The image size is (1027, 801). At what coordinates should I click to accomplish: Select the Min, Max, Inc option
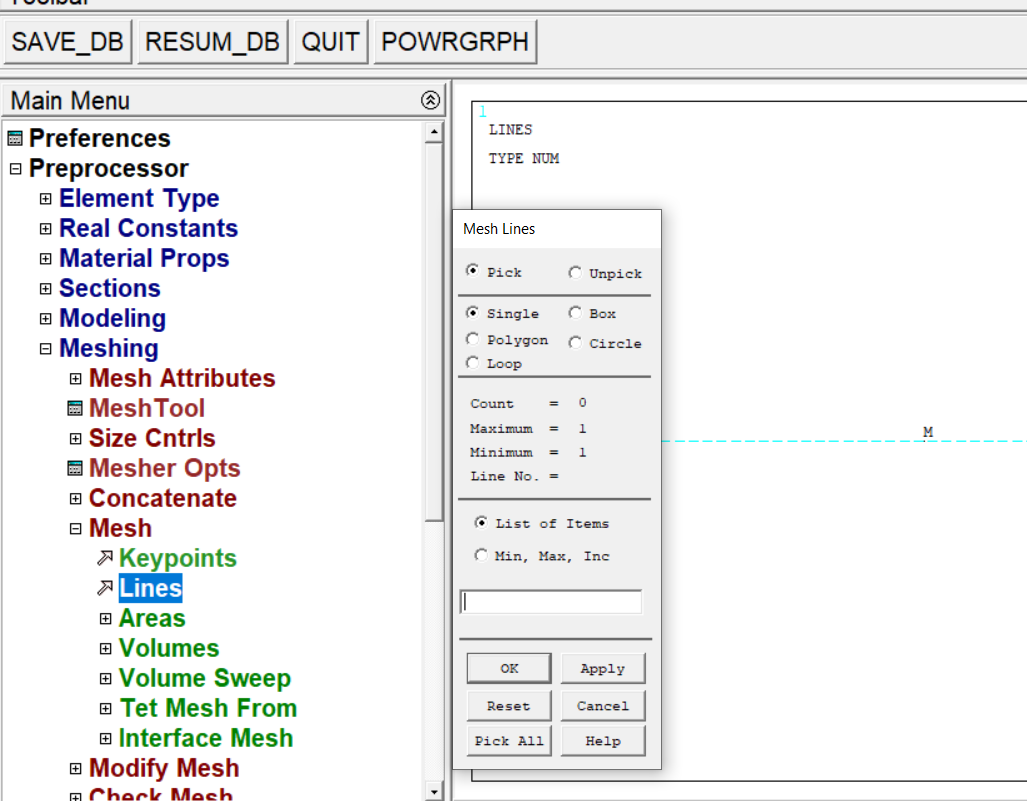481,555
